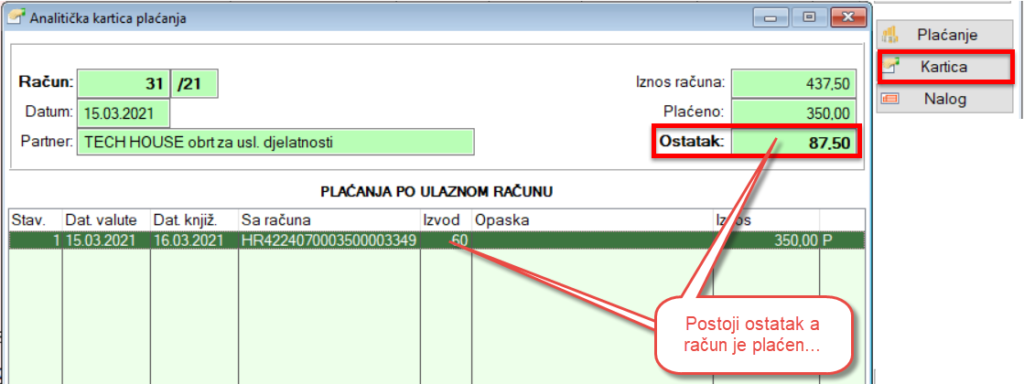Click the 16.03.2021 booking date cell
This screenshot has width=1024, height=384.
coord(195,240)
